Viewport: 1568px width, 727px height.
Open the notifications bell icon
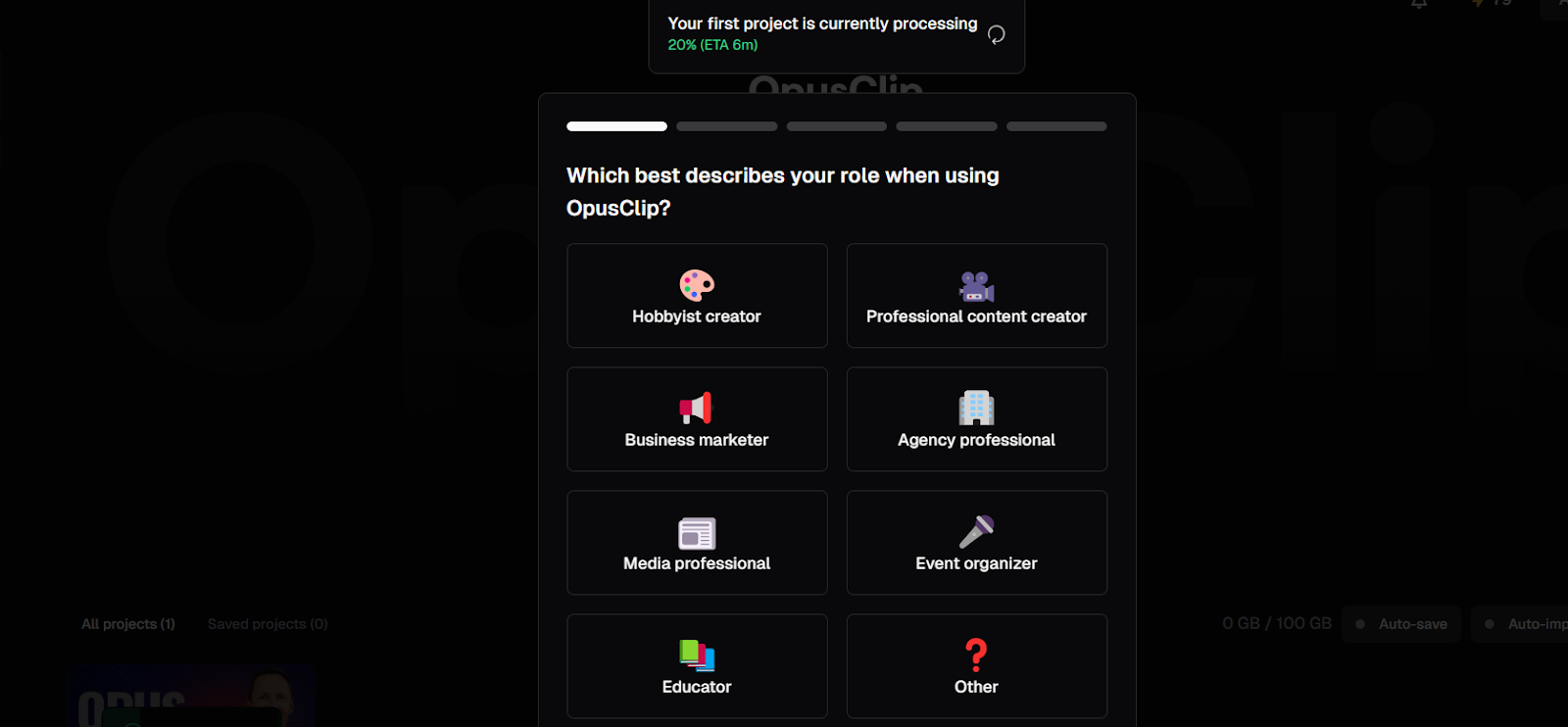[x=1418, y=4]
